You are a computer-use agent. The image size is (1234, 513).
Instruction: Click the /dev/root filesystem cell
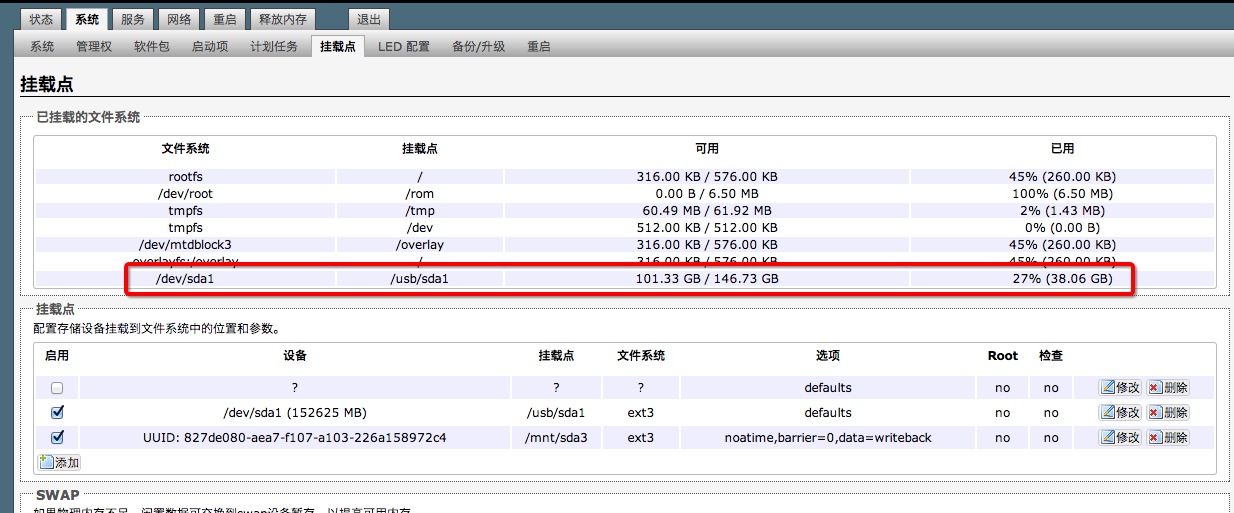pos(185,193)
